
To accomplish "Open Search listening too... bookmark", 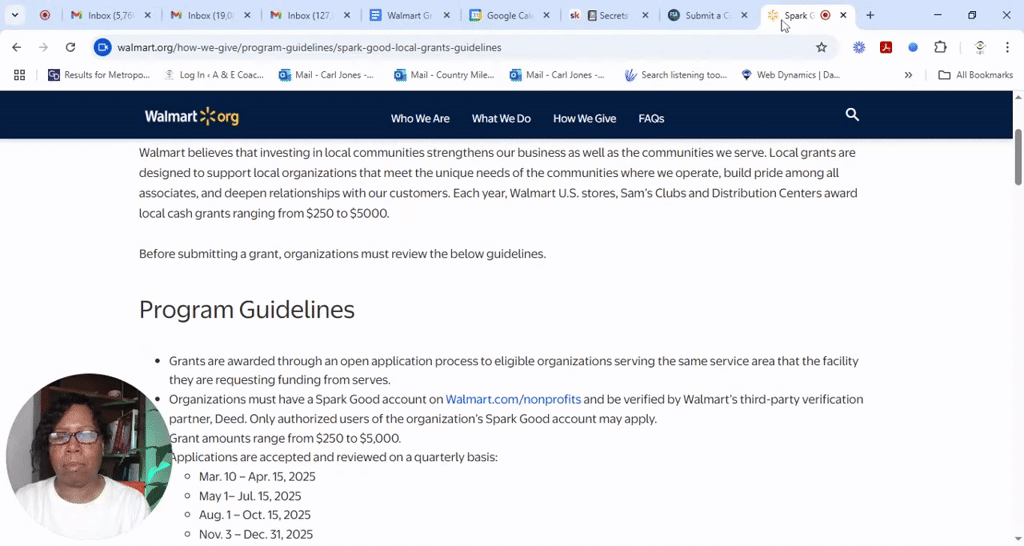I will coord(676,75).
